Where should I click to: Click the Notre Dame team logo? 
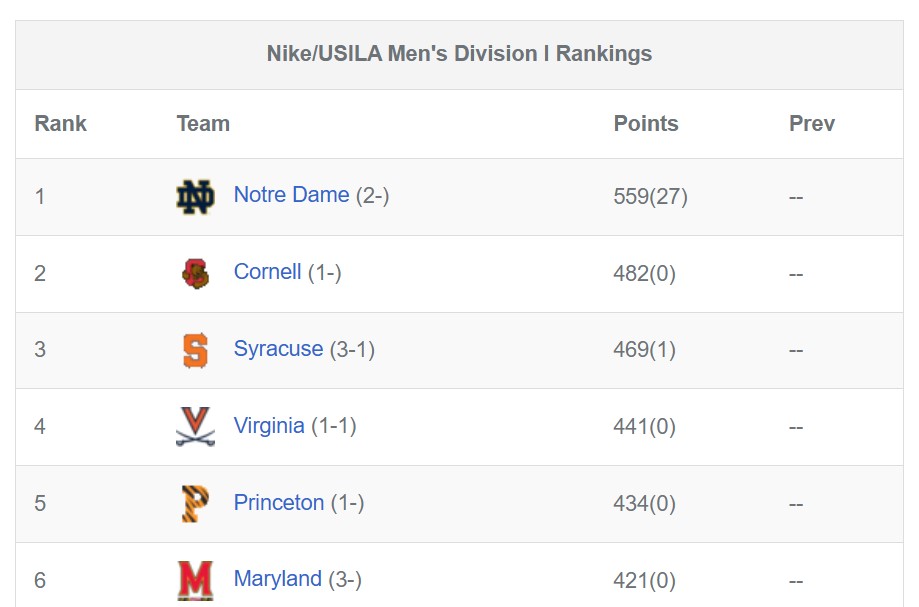(195, 197)
